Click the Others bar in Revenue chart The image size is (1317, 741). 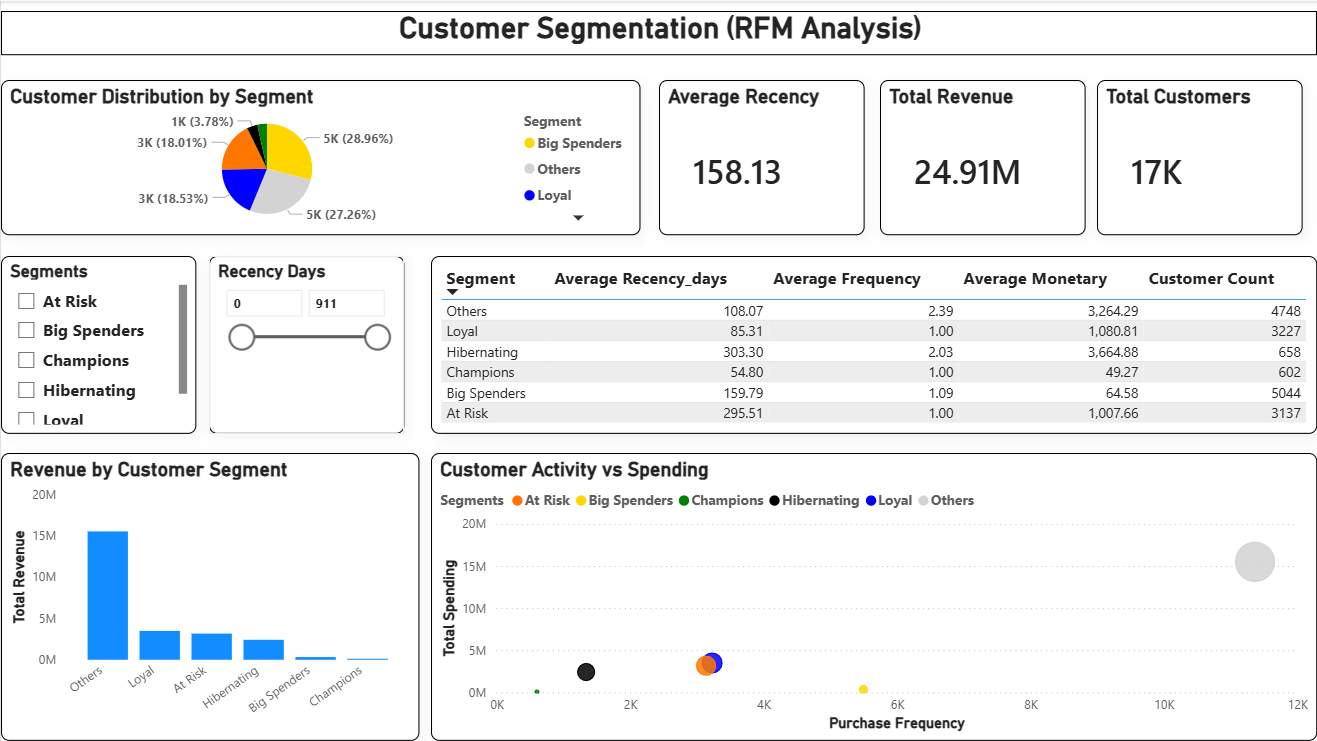tap(106, 595)
